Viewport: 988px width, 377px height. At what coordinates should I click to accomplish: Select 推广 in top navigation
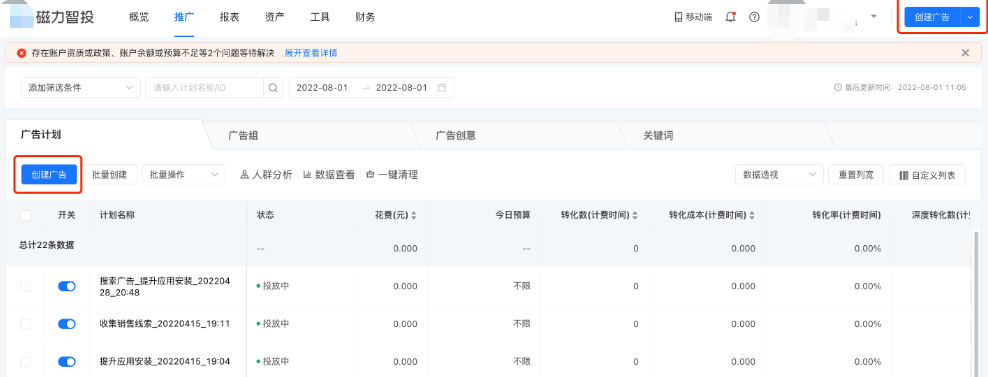[184, 17]
